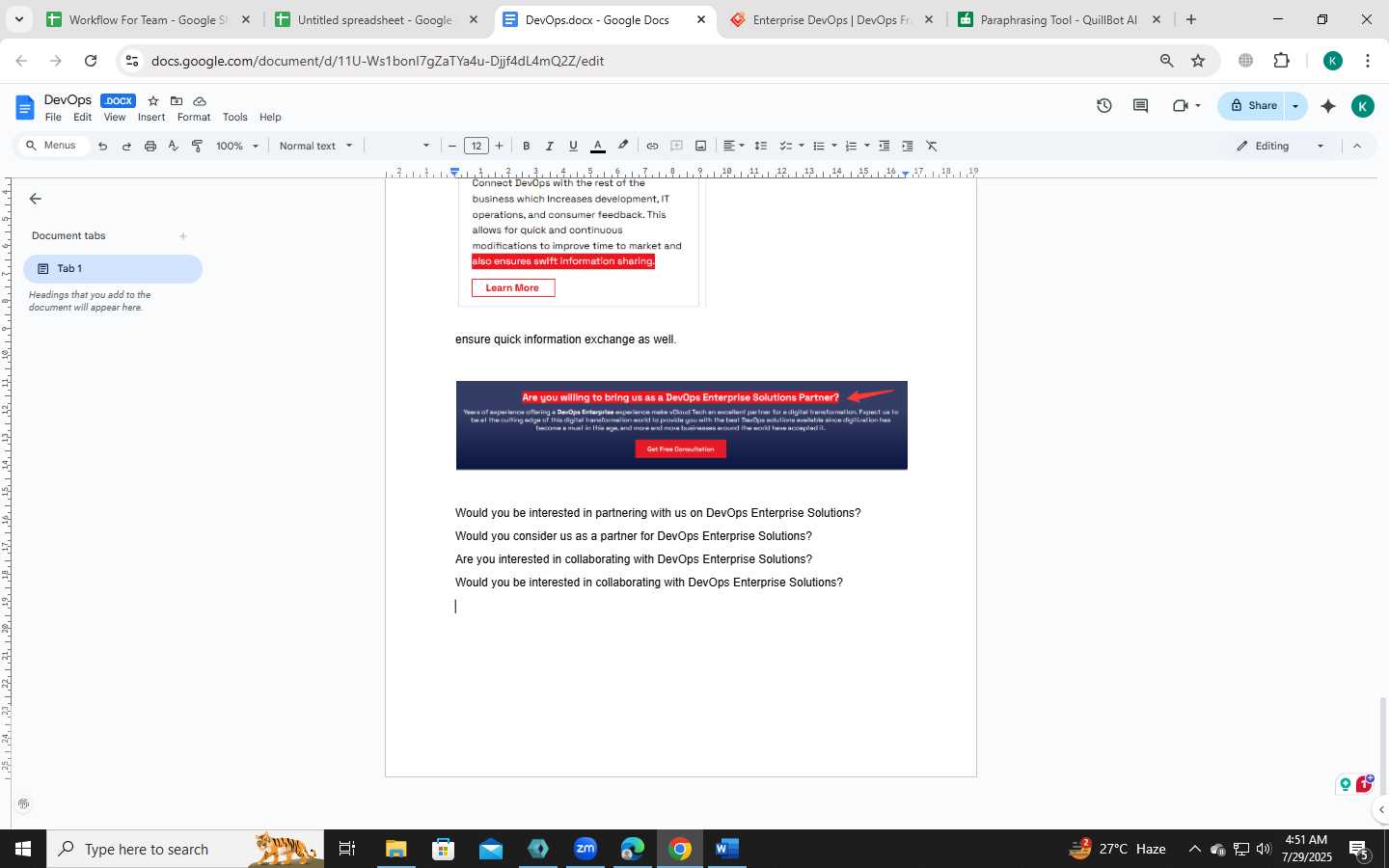Open the View menu
1389x868 pixels.
pos(115,117)
